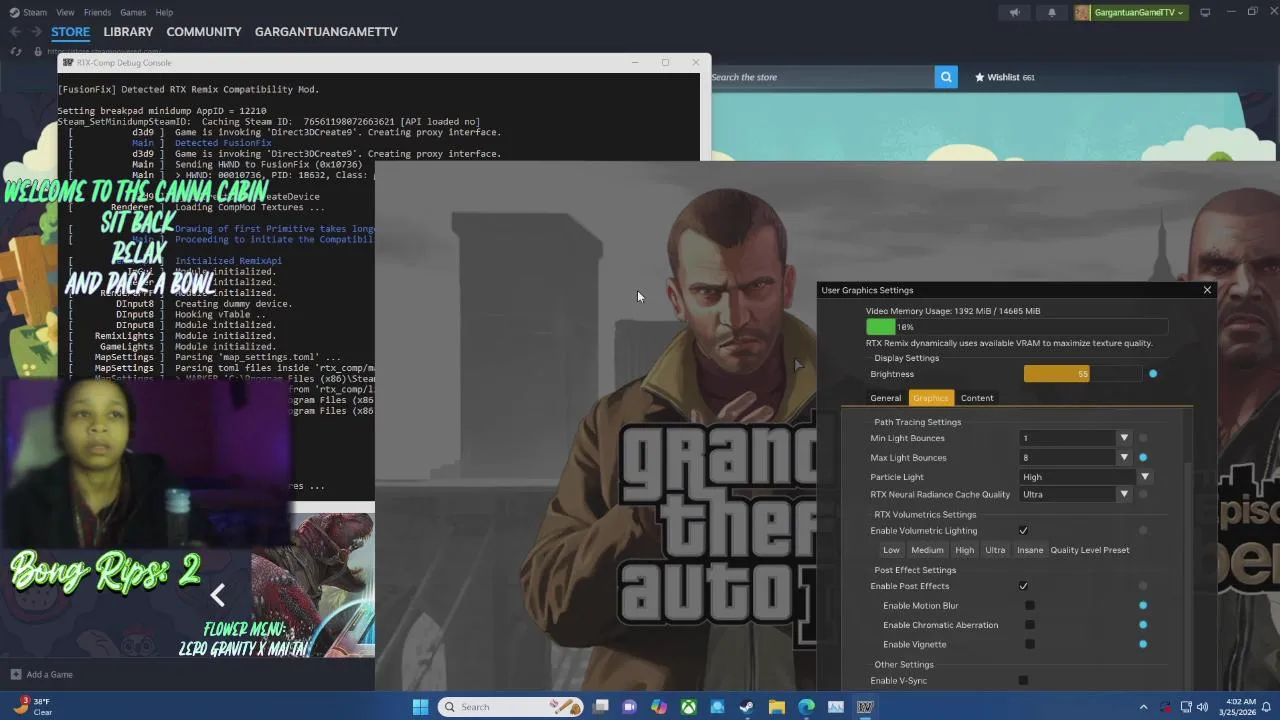The width and height of the screenshot is (1280, 720).
Task: Reset Vignette via its blue dot
Action: 1143,644
